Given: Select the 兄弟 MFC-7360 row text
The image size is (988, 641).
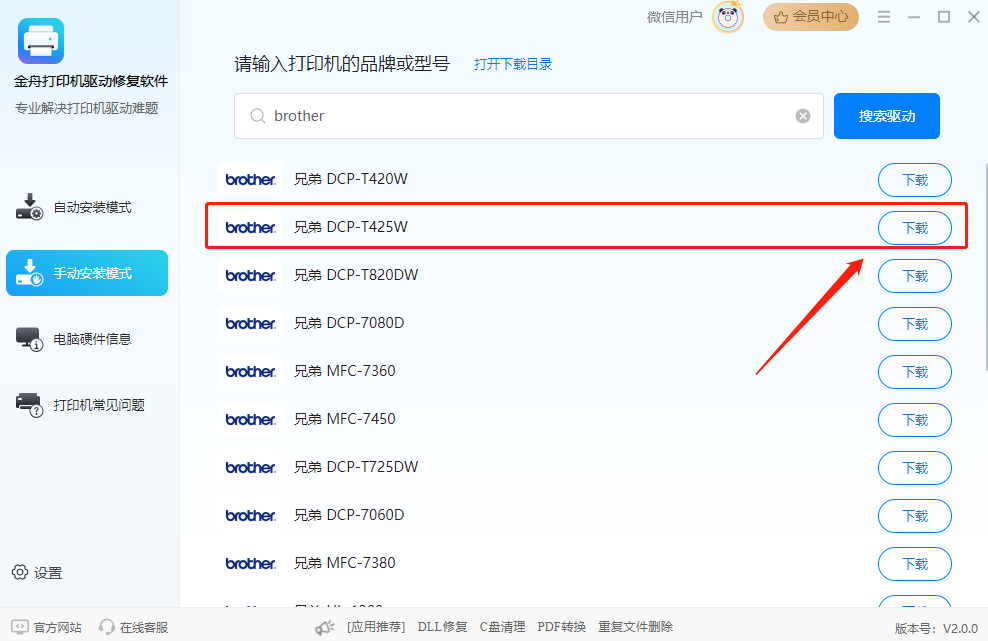Looking at the screenshot, I should tap(345, 371).
